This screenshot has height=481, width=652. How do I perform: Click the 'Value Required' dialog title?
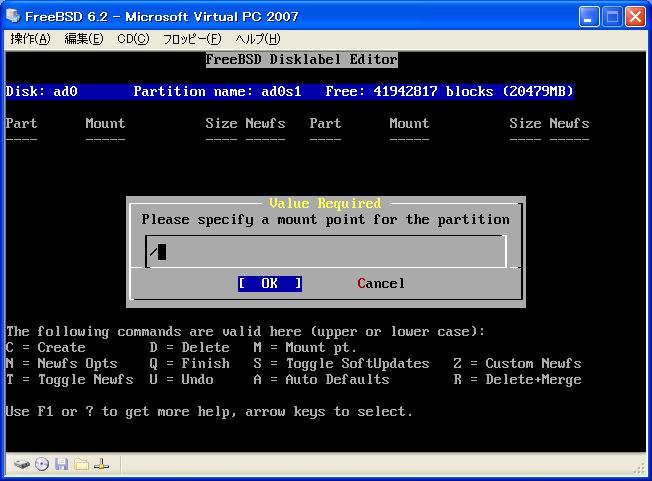tap(325, 203)
